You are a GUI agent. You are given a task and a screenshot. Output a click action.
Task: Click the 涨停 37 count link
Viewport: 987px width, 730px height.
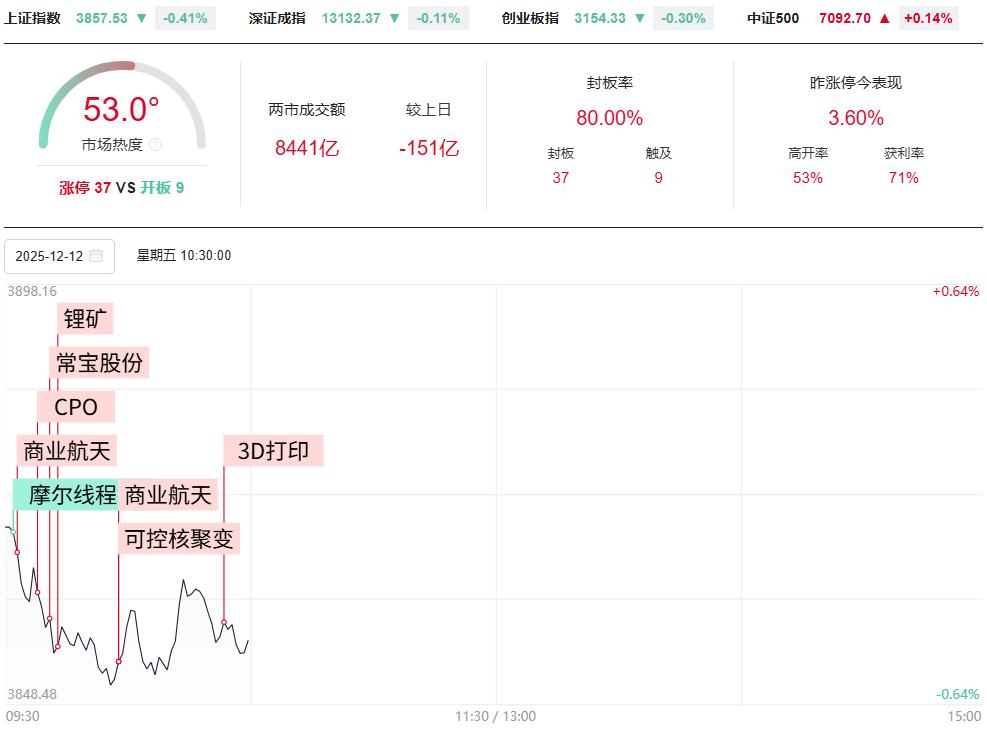coord(85,187)
